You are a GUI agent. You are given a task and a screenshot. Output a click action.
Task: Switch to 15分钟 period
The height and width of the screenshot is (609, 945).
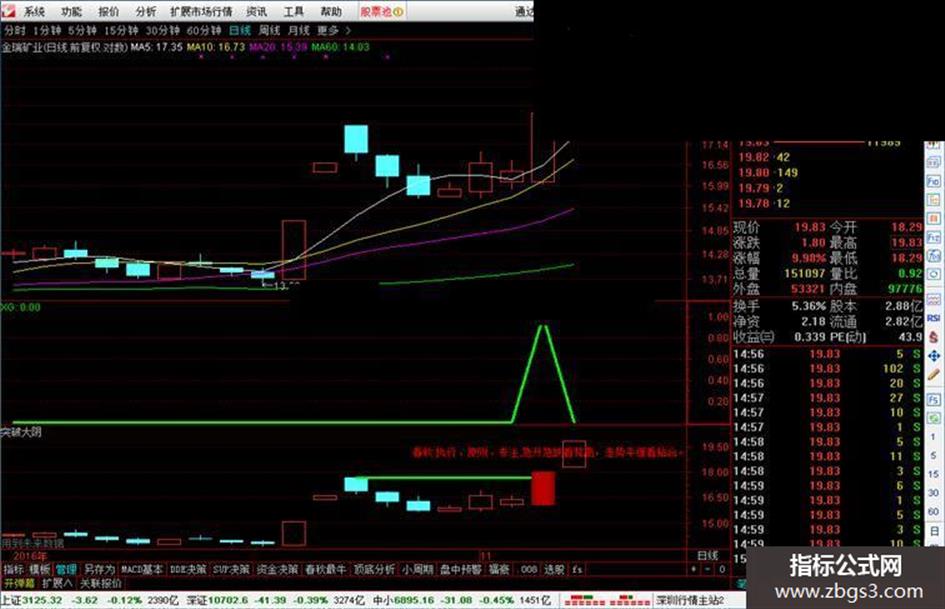click(121, 30)
